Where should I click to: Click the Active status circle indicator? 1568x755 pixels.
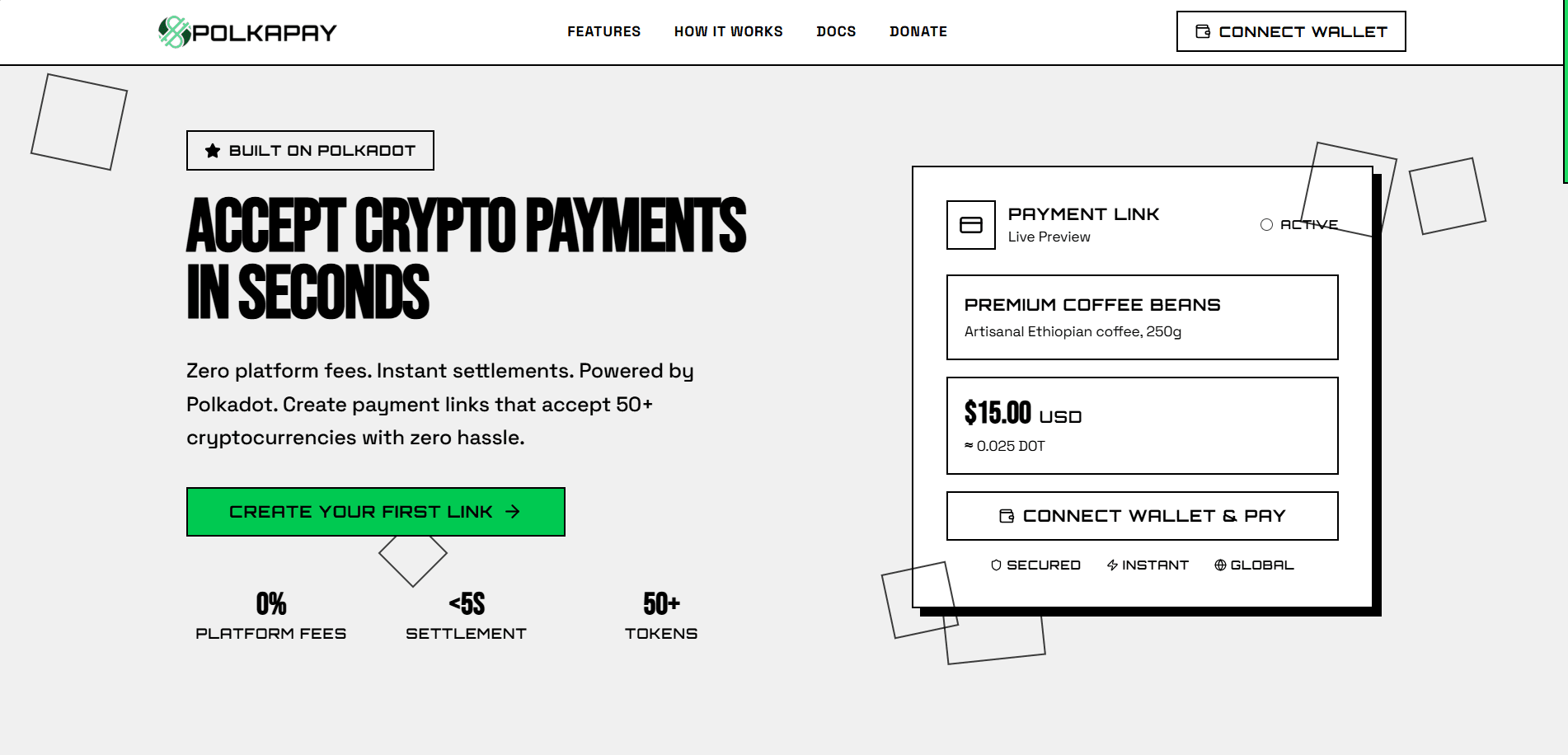point(1266,225)
